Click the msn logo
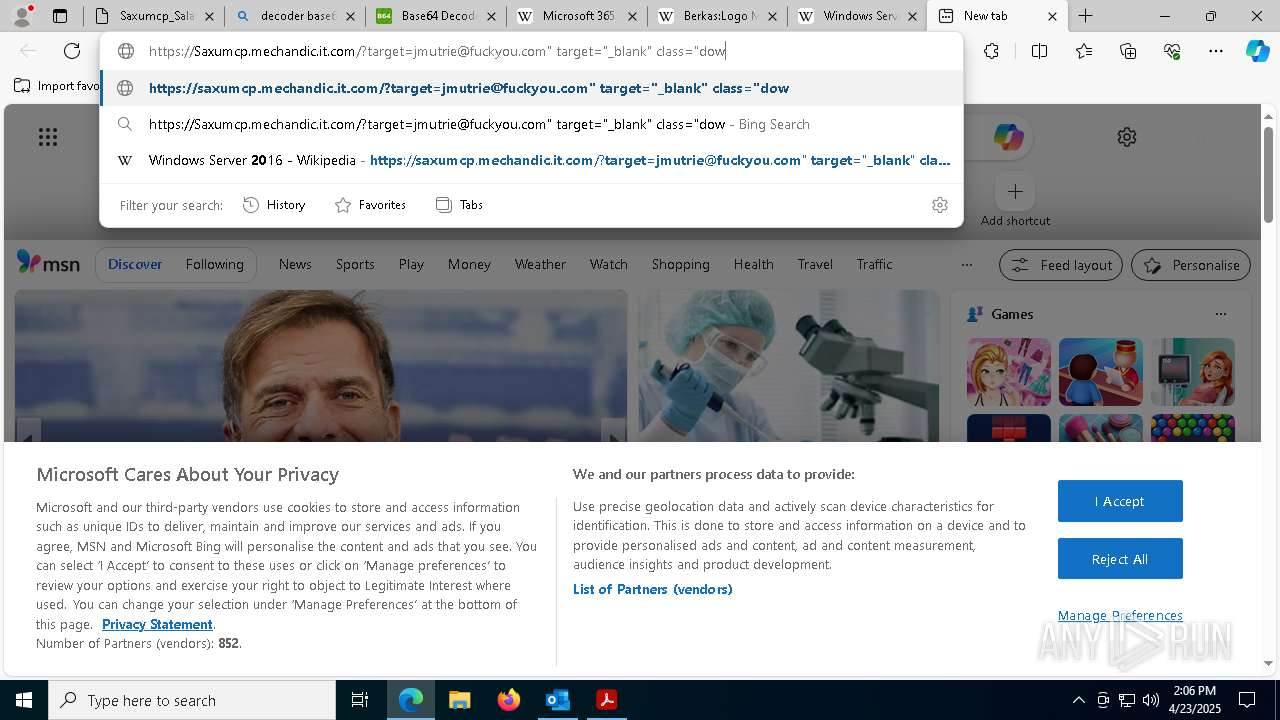The height and width of the screenshot is (720, 1280). 48,263
